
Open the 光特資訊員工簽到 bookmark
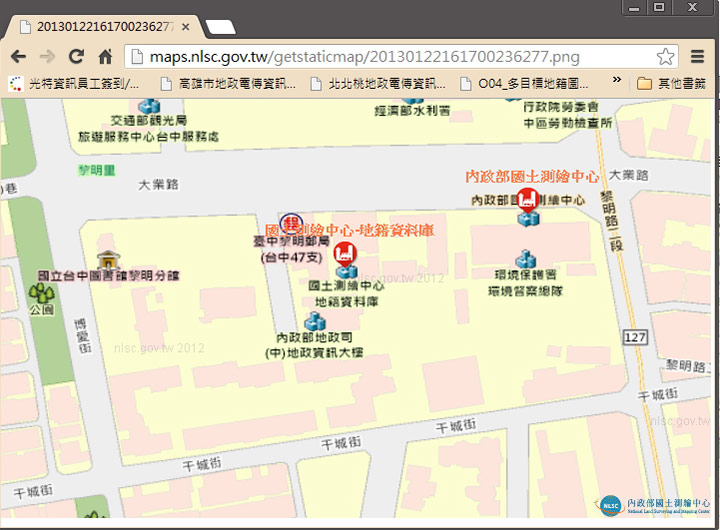[73, 84]
